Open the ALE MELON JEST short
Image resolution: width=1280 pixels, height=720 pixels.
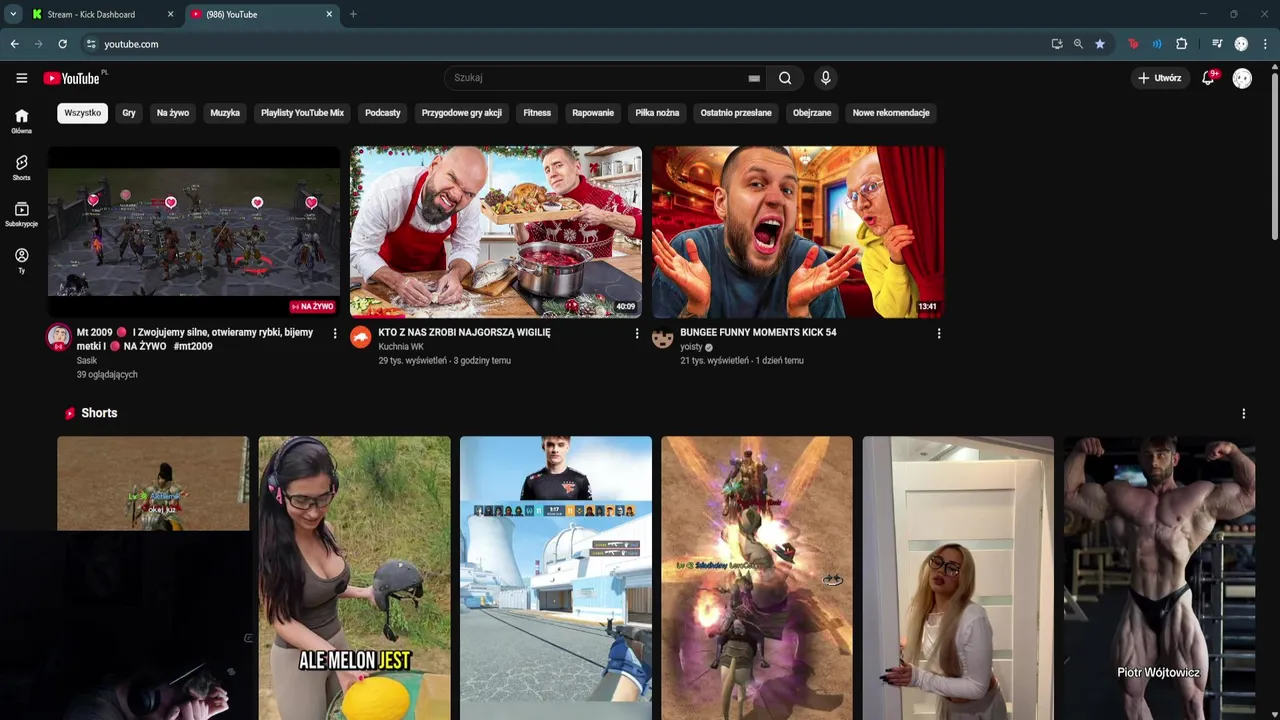[354, 578]
